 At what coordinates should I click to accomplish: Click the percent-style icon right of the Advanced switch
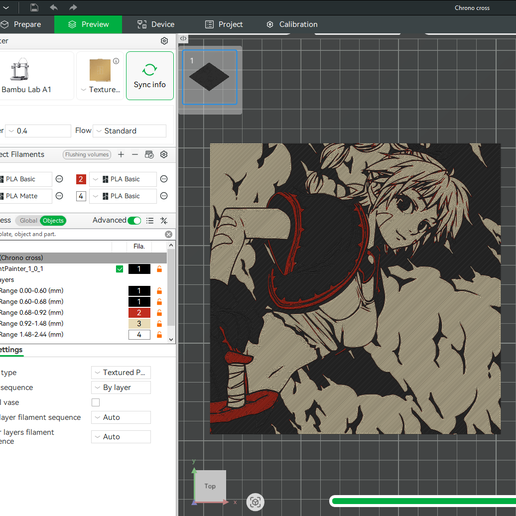[164, 221]
